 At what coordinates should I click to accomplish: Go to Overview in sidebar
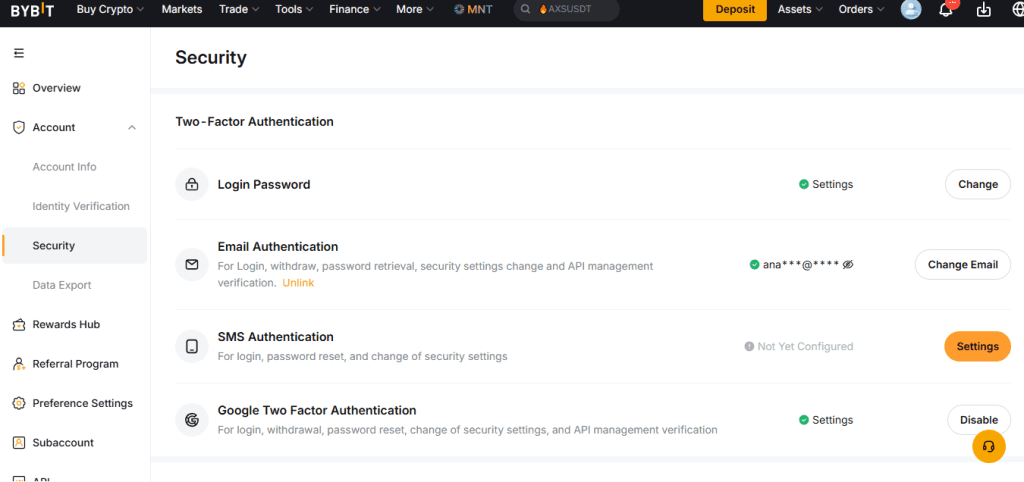click(57, 88)
